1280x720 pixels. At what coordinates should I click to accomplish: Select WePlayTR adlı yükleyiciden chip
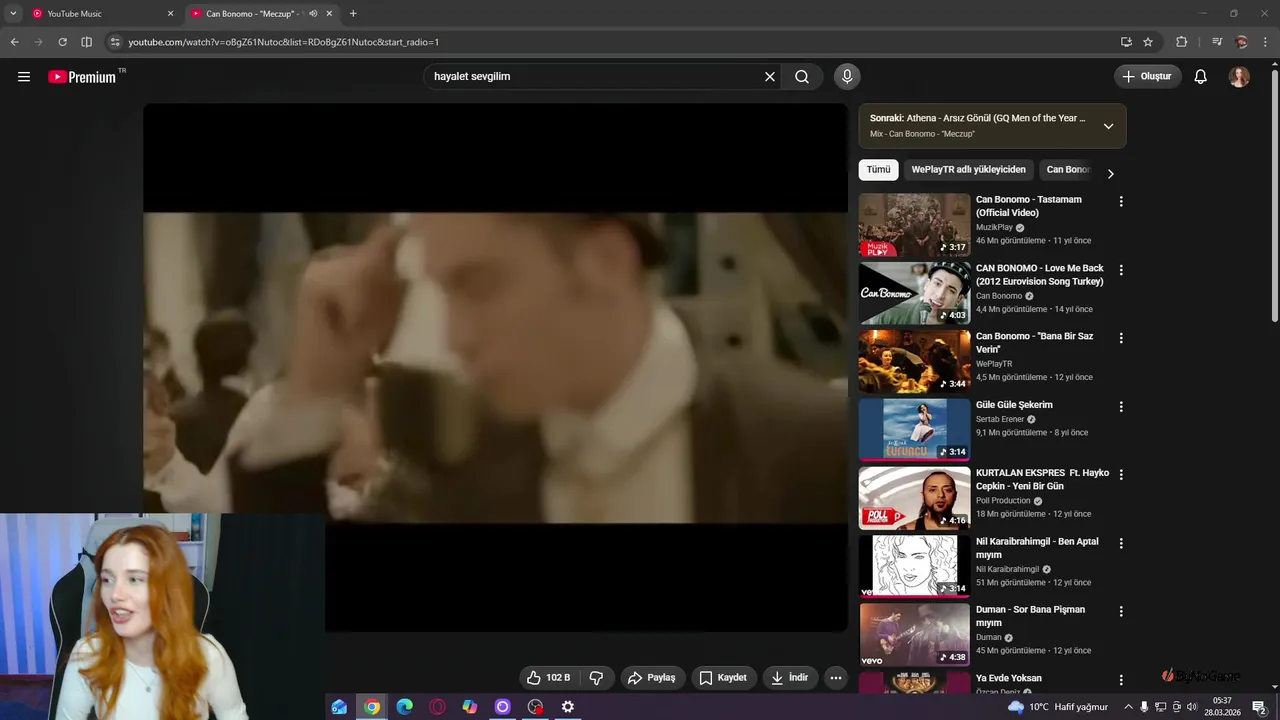(x=968, y=170)
